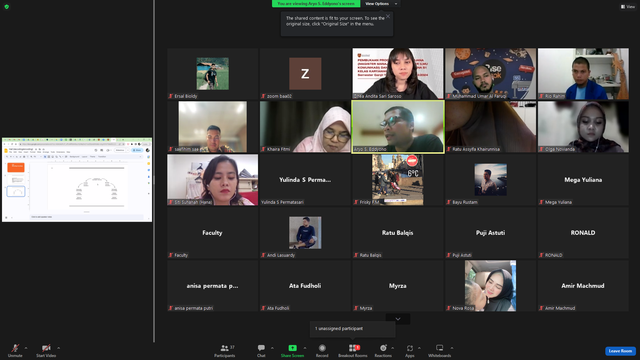This screenshot has height=360, width=640.
Task: Open Breakout Rooms
Action: click(353, 350)
